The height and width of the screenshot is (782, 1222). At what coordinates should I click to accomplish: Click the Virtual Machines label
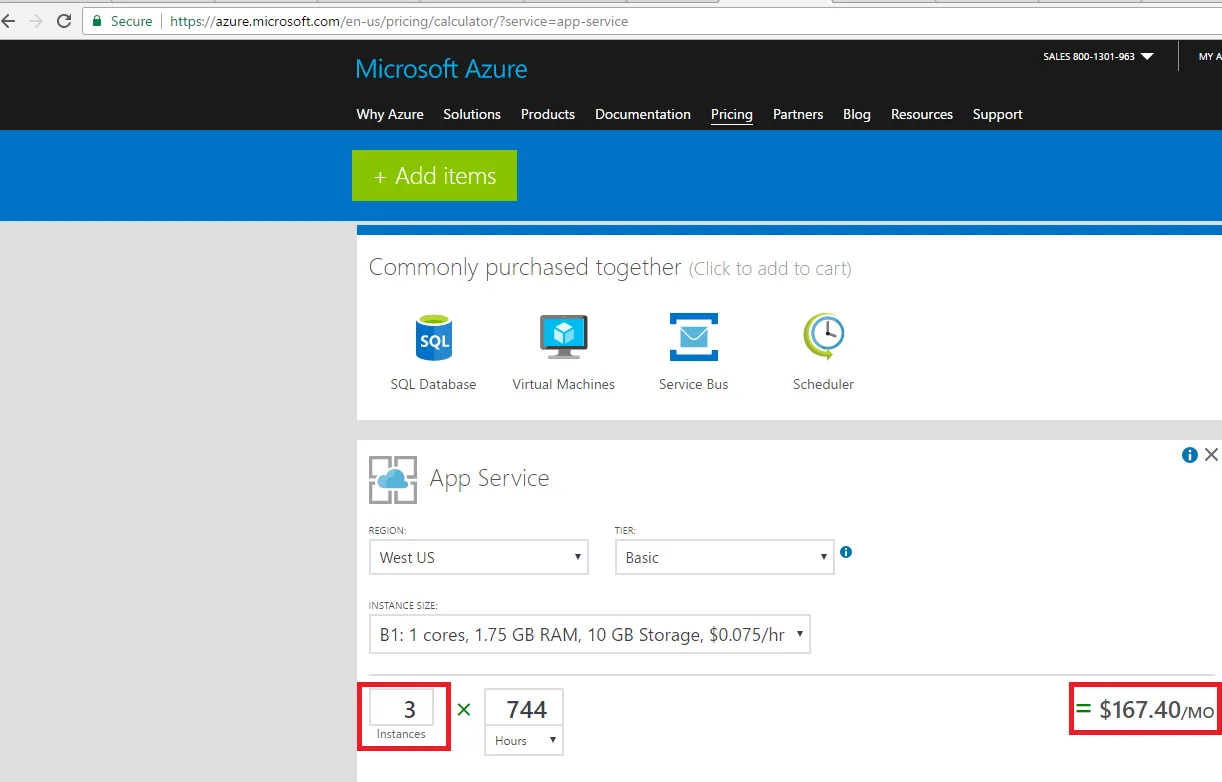[564, 384]
